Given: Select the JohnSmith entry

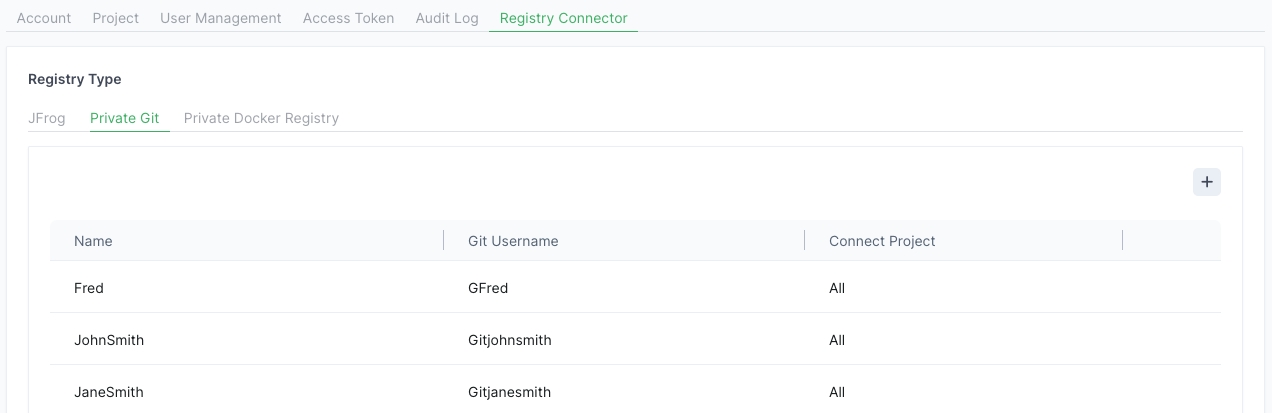Looking at the screenshot, I should point(109,340).
